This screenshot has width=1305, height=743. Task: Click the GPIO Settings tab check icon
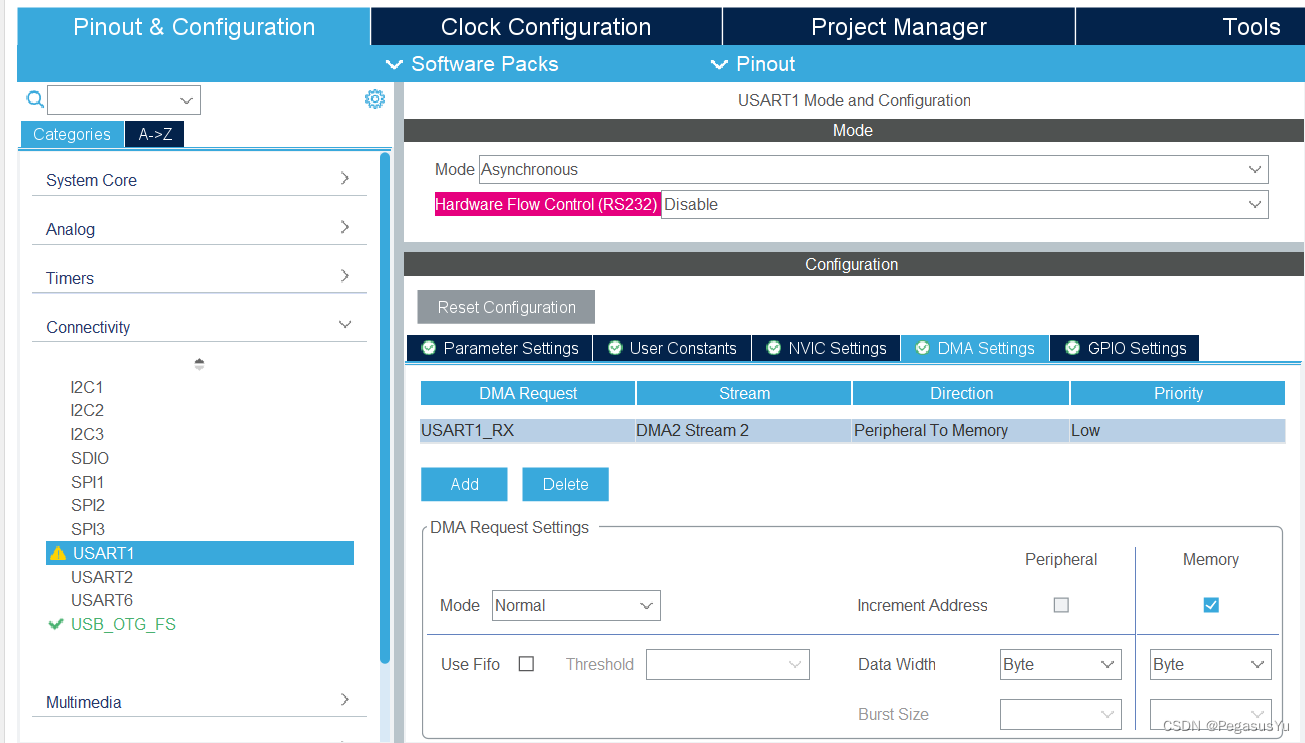point(1072,348)
